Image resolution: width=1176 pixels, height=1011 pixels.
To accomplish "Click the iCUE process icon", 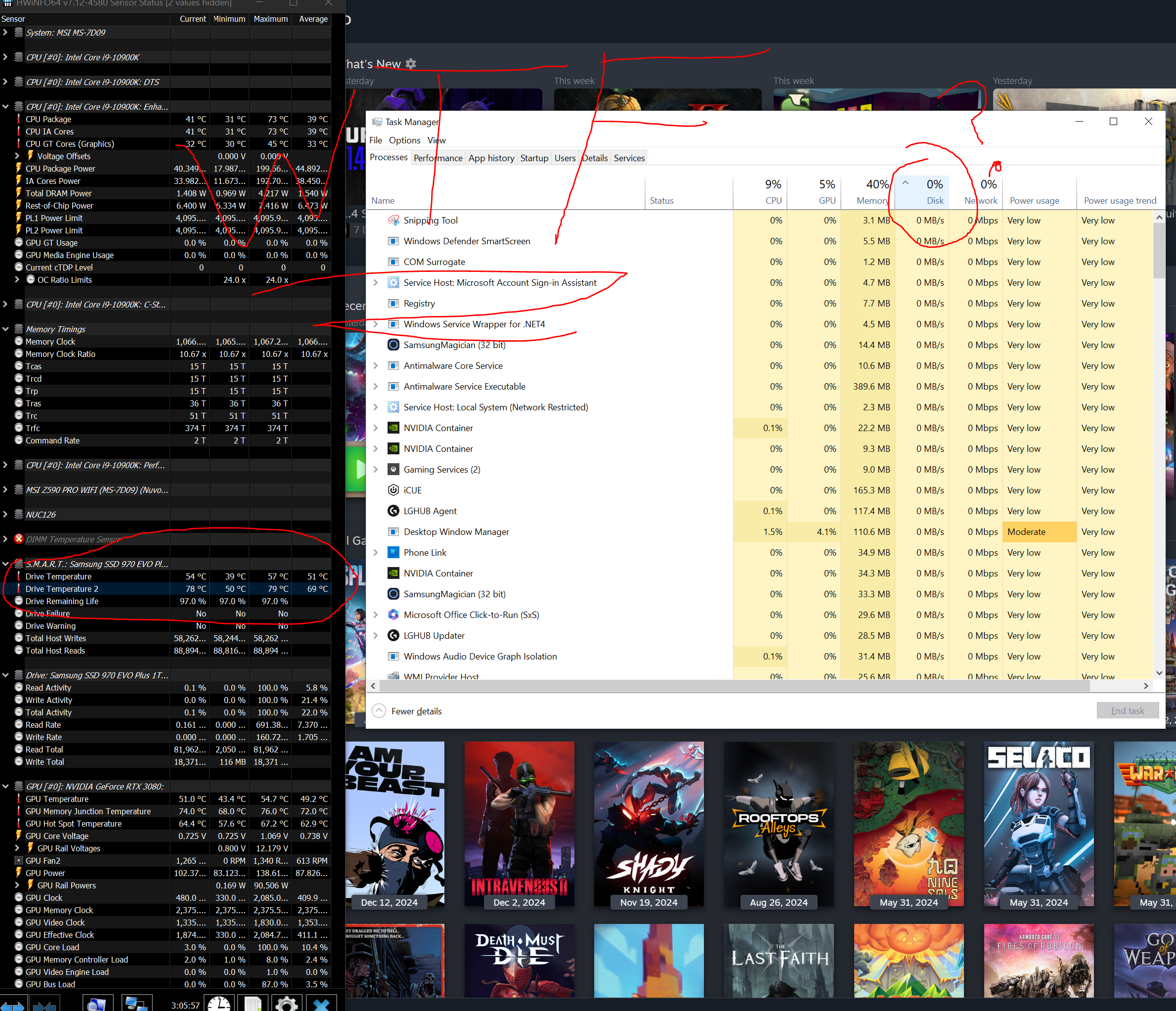I will click(x=393, y=490).
